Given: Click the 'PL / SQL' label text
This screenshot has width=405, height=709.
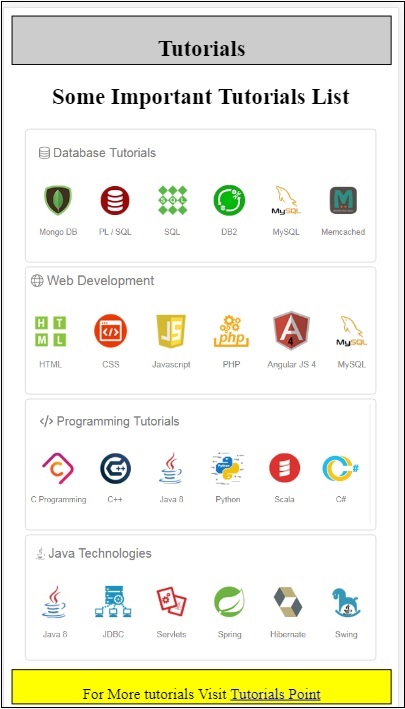Looking at the screenshot, I should click(115, 232).
